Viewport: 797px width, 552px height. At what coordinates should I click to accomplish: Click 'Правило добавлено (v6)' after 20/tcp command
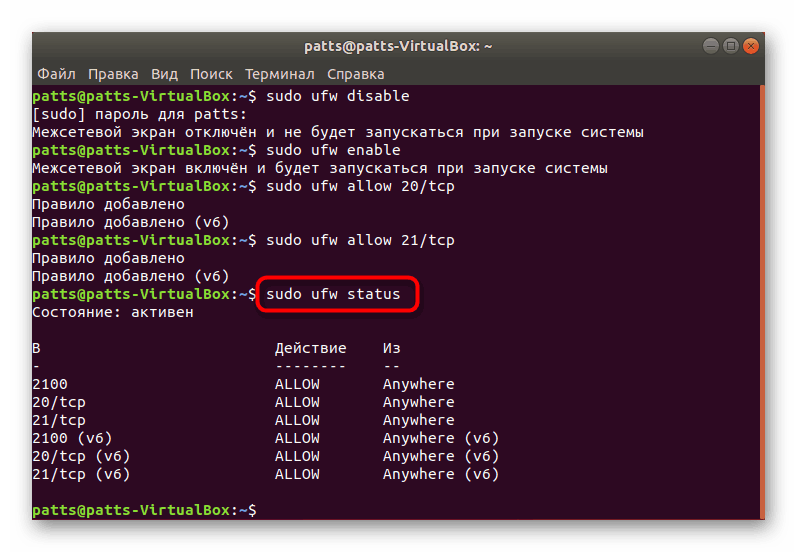(x=131, y=222)
